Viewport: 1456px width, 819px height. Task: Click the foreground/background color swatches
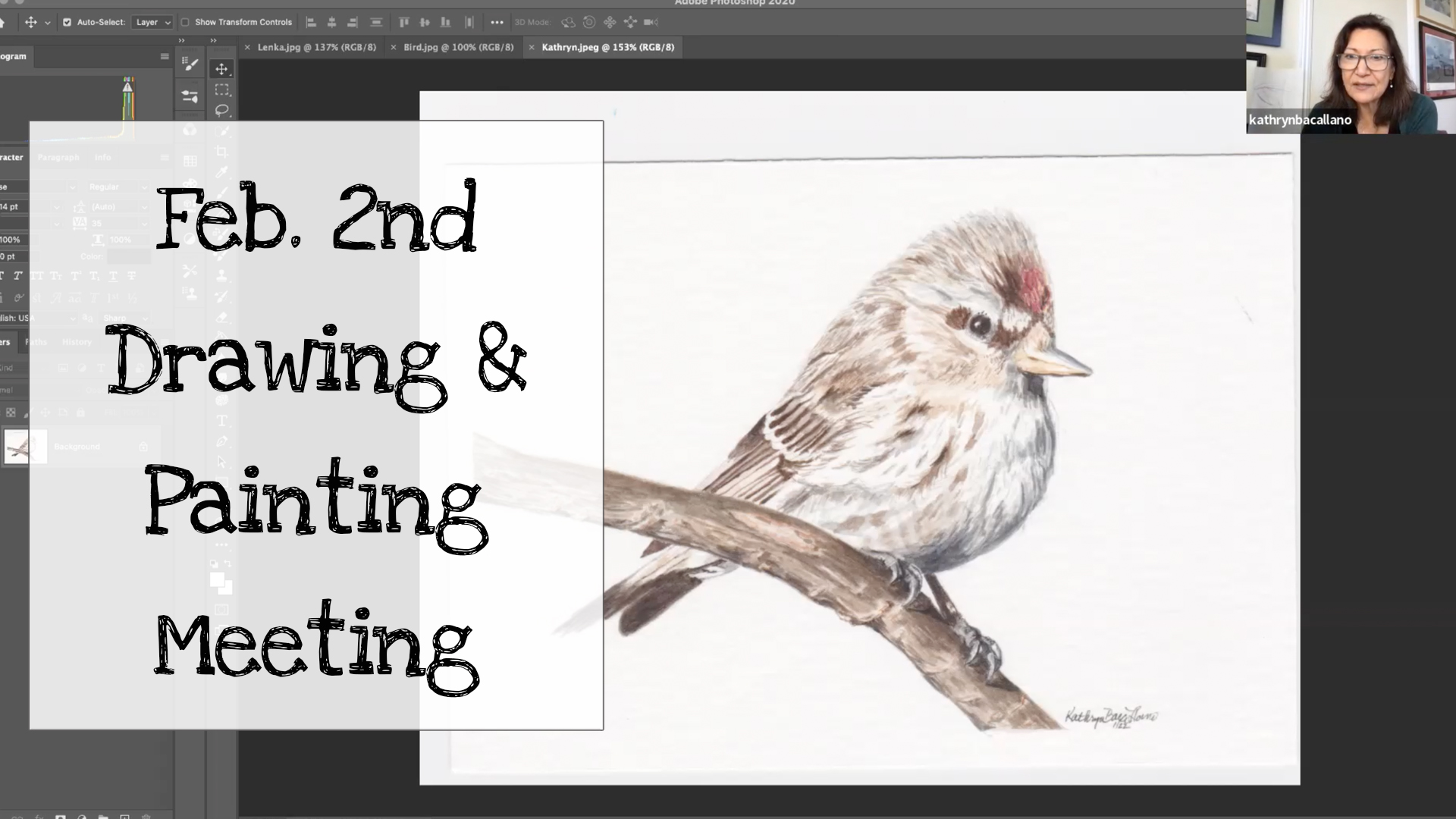pos(221,583)
